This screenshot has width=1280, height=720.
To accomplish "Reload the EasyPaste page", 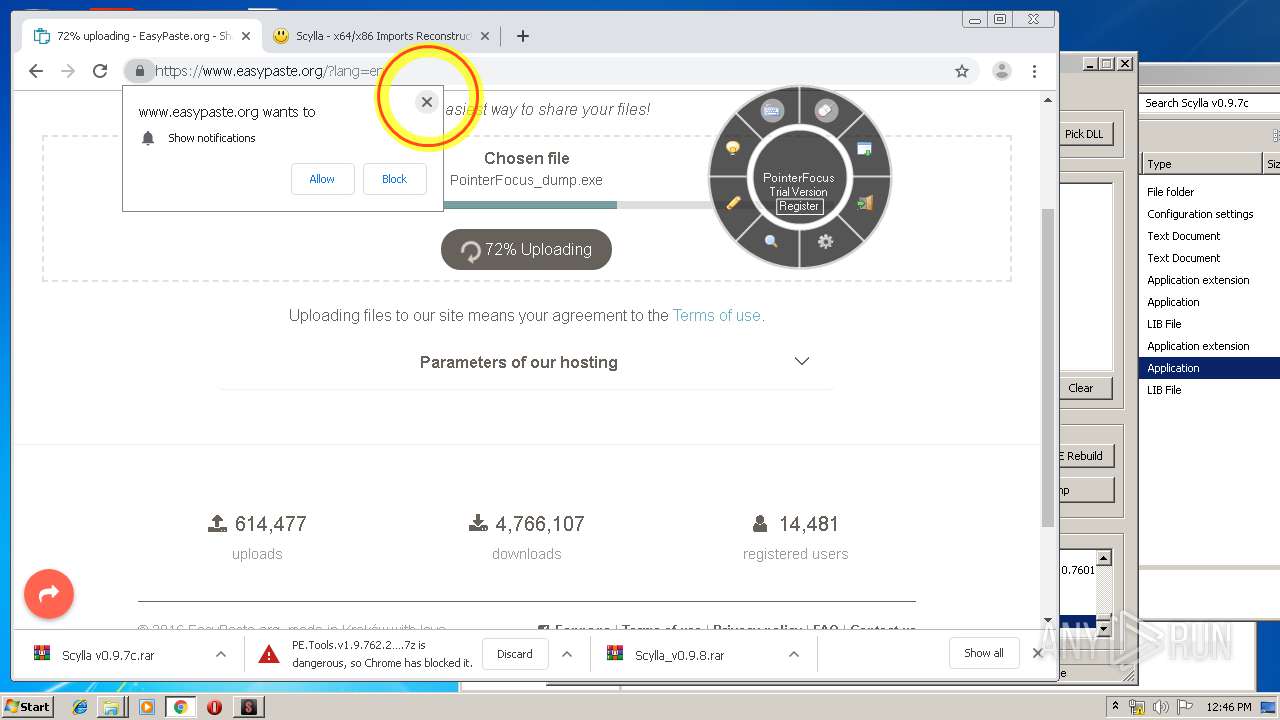I will pyautogui.click(x=100, y=71).
